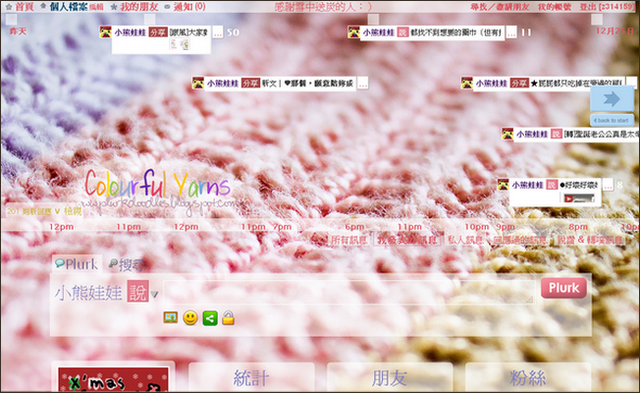The width and height of the screenshot is (640, 393).
Task: Open image thumbnails in the [跟風]大家 plurk
Action: click(180, 44)
